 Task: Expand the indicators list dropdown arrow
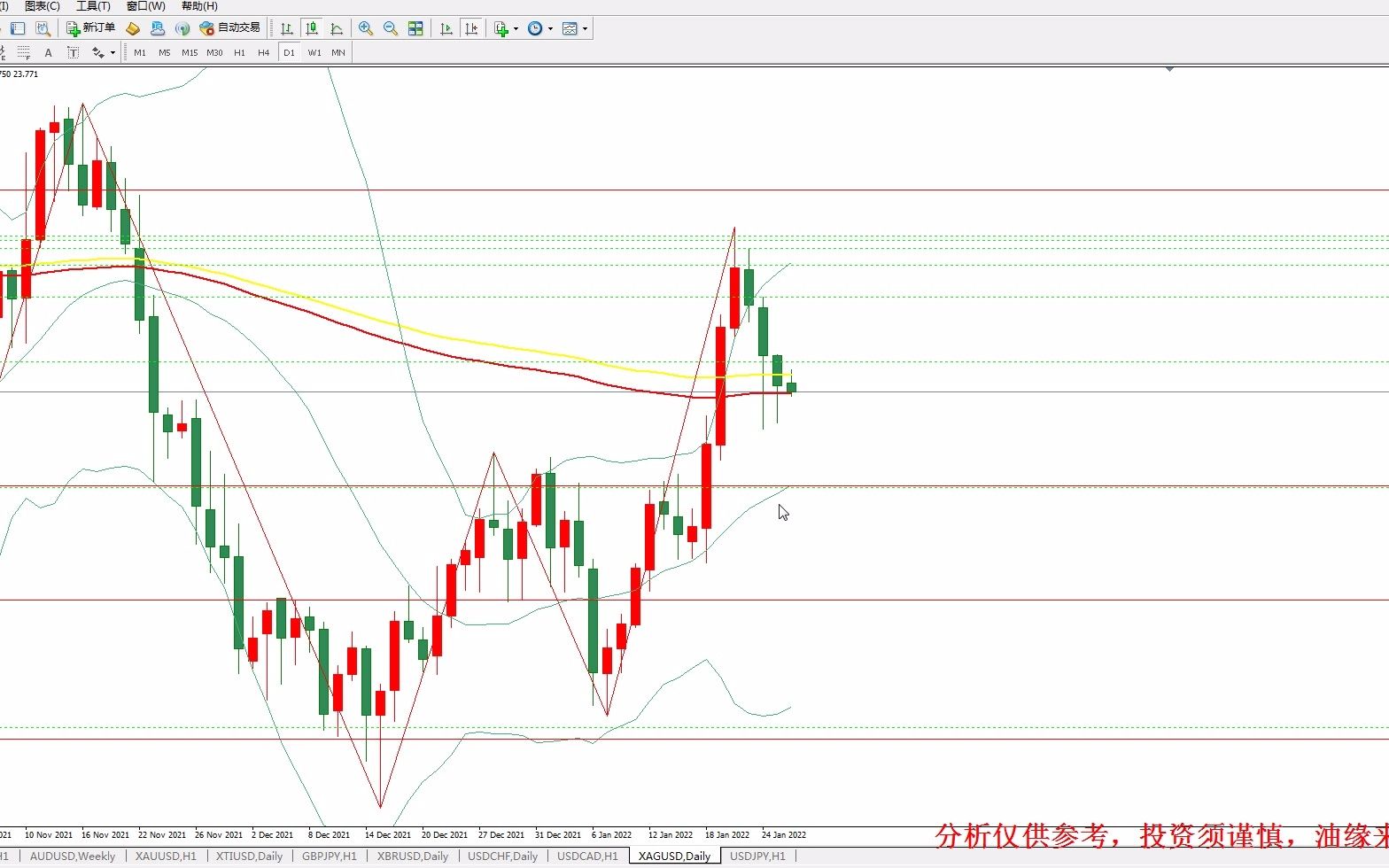coord(516,28)
